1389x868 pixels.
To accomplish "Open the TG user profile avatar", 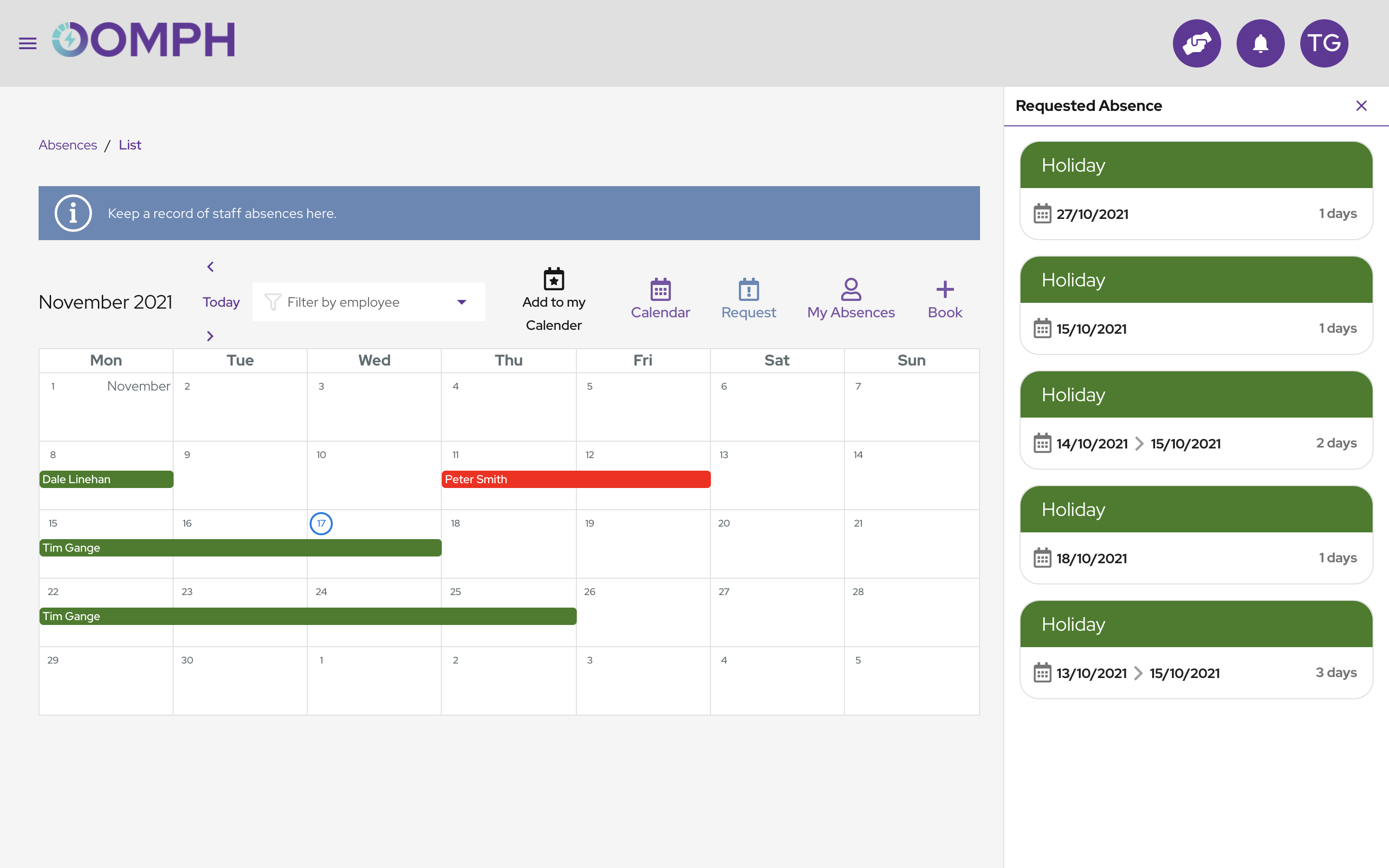I will (x=1323, y=43).
